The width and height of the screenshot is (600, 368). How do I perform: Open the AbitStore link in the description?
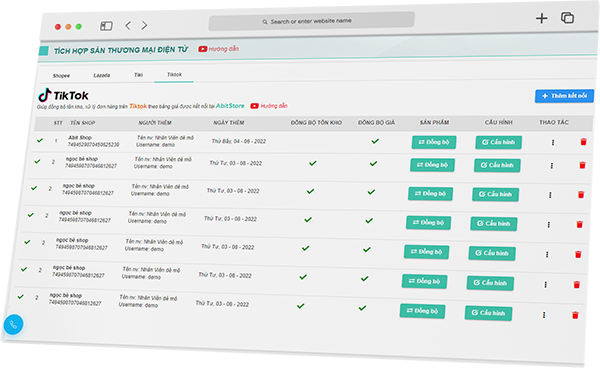click(x=230, y=106)
